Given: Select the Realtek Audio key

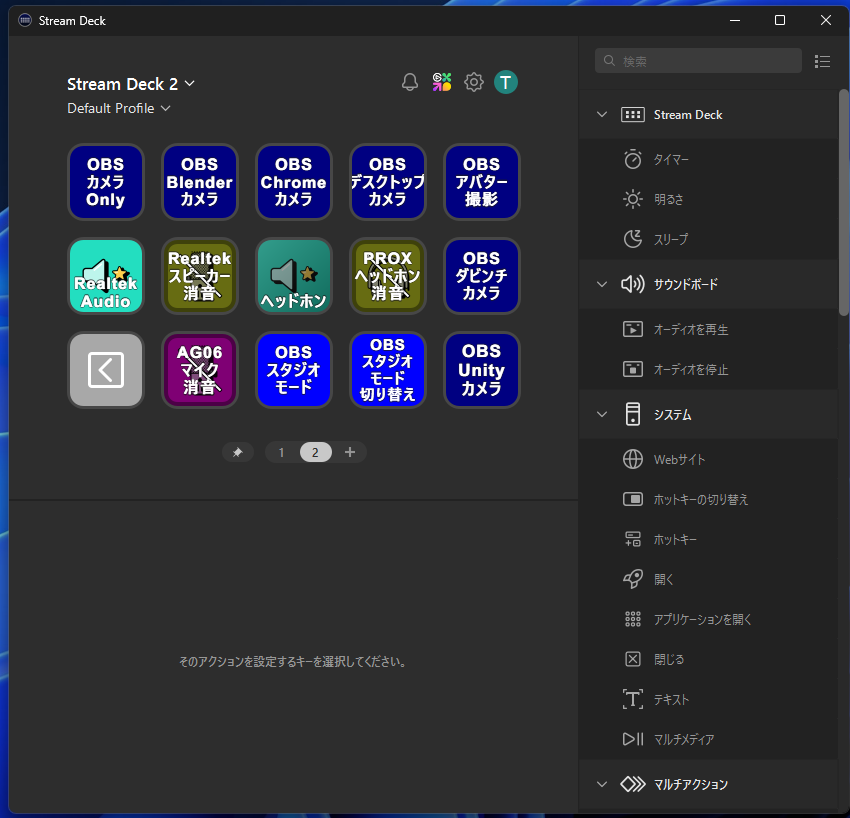Looking at the screenshot, I should (x=106, y=276).
